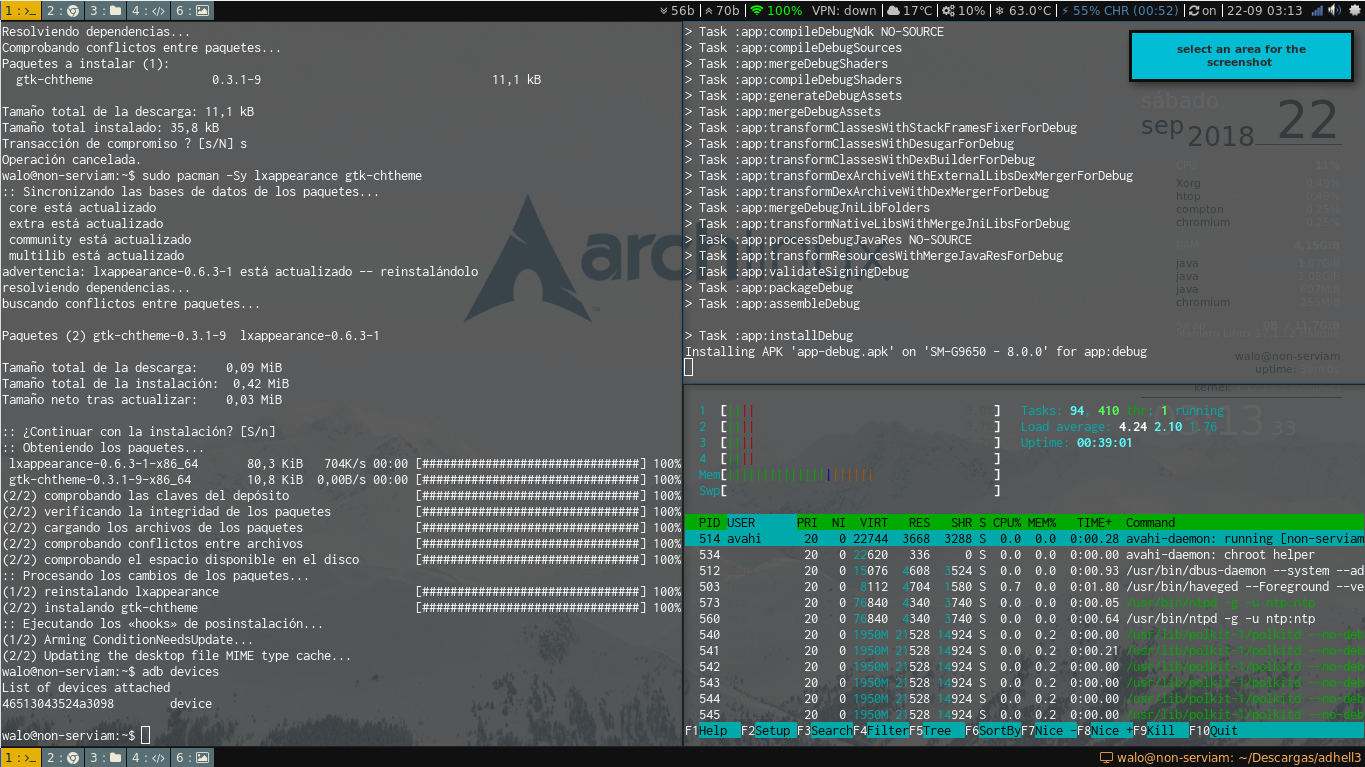Sort htop by PID column header
1365x767 pixels.
(x=709, y=523)
